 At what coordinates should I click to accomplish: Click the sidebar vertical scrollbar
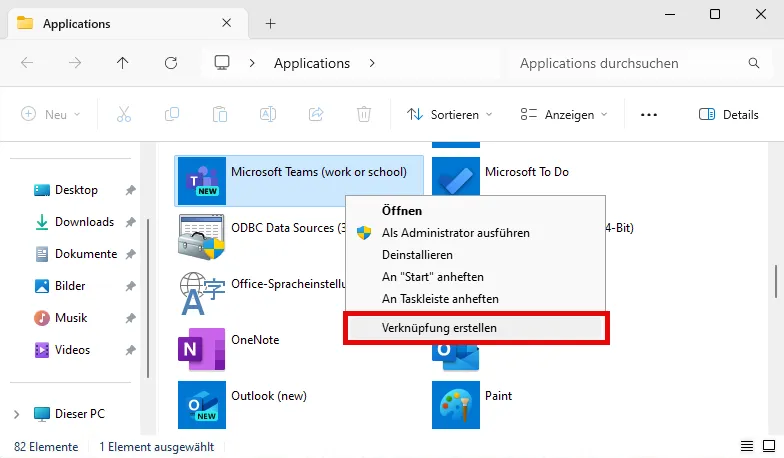[x=148, y=298]
